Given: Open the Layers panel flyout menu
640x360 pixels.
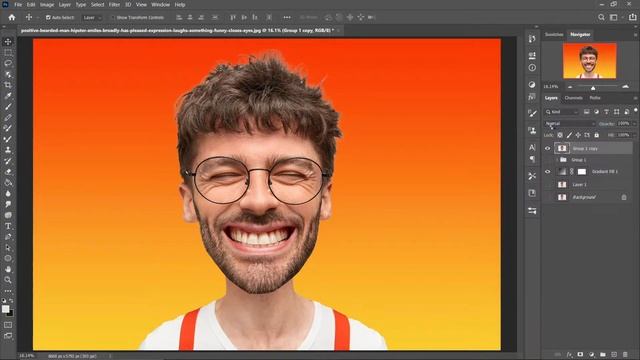Looking at the screenshot, I should (x=635, y=98).
